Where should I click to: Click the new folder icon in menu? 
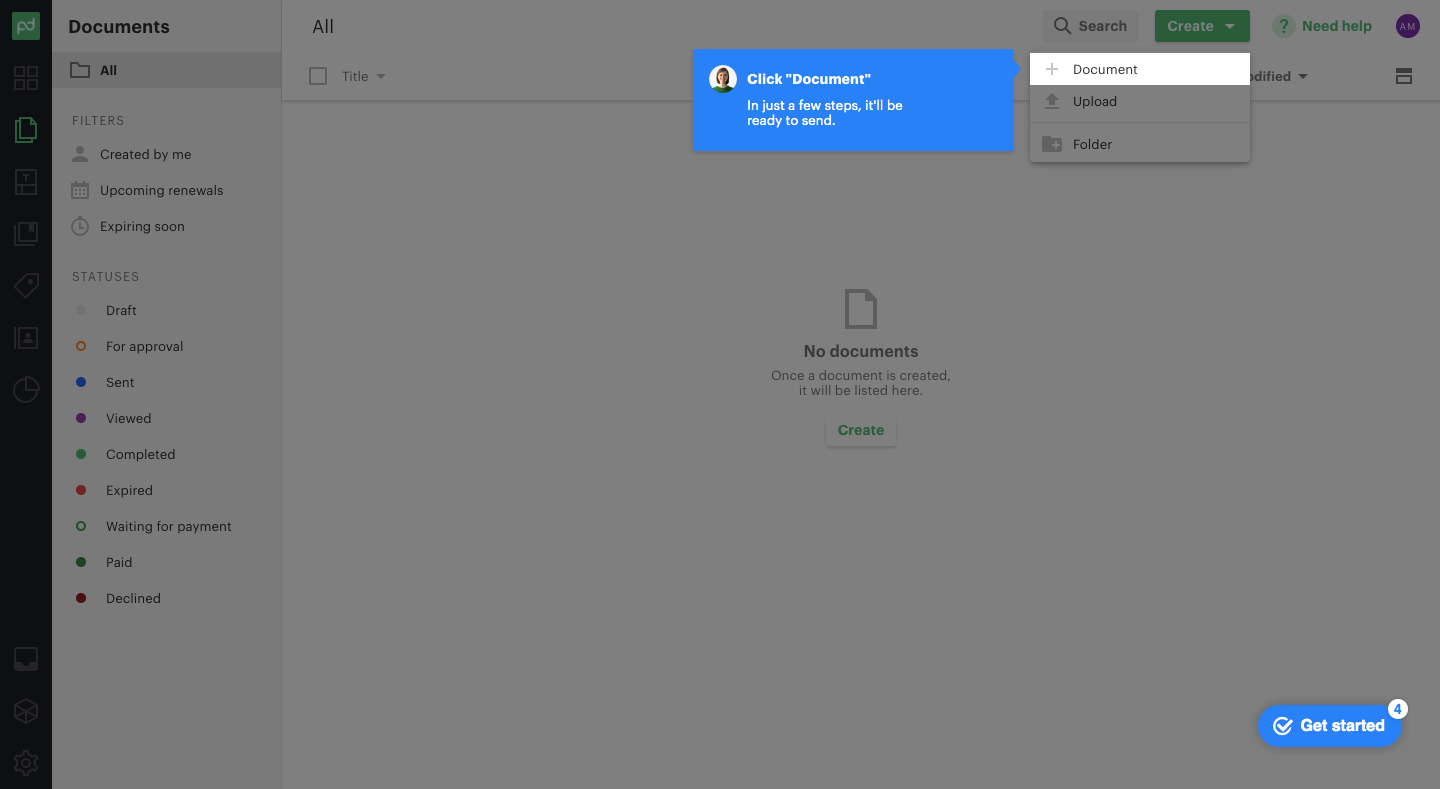tap(1052, 144)
